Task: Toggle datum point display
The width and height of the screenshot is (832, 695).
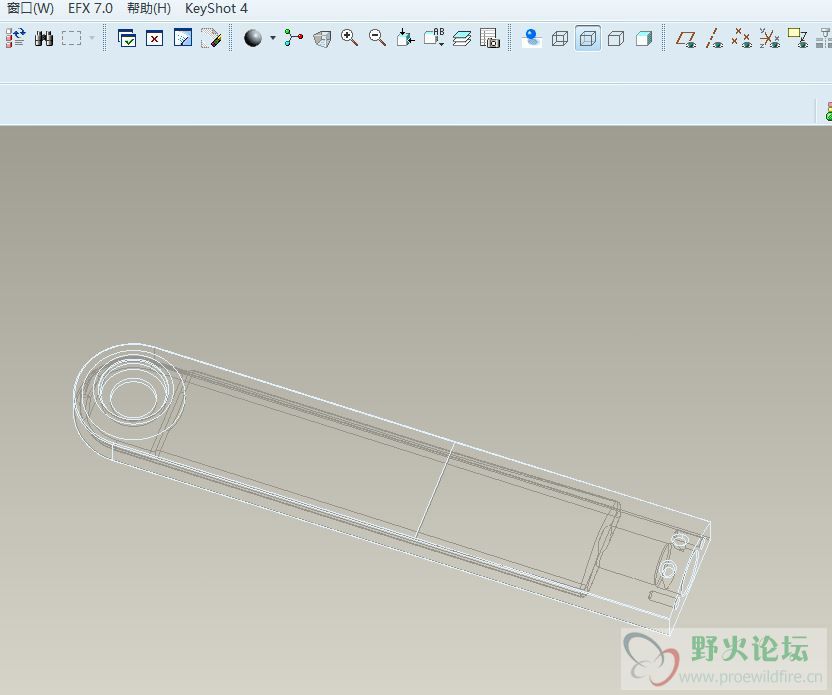Action: click(741, 38)
